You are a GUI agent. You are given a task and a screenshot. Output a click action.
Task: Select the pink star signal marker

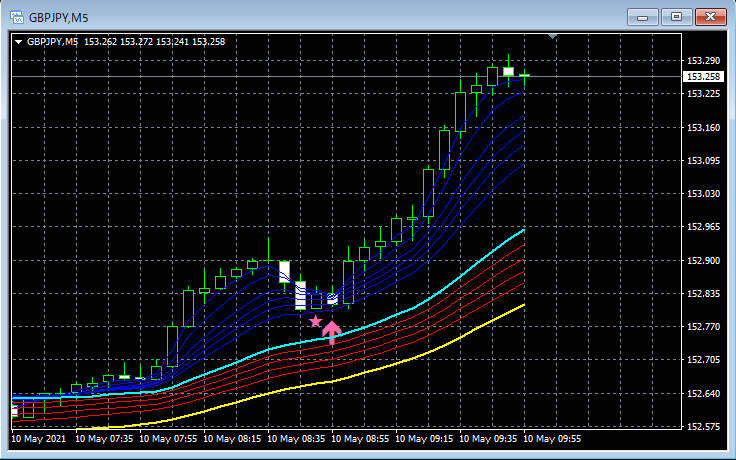[316, 322]
